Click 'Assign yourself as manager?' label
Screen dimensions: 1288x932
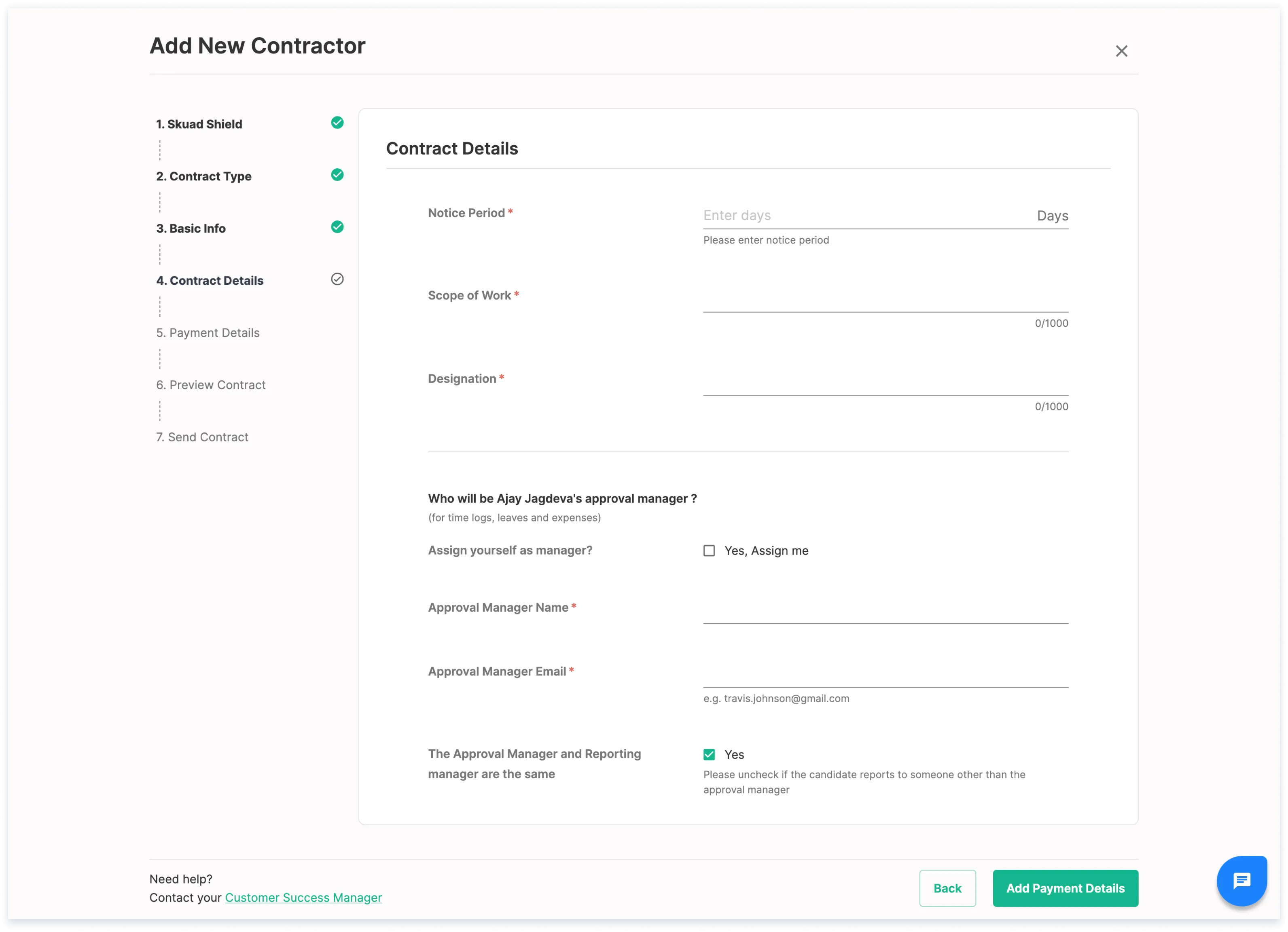[510, 550]
